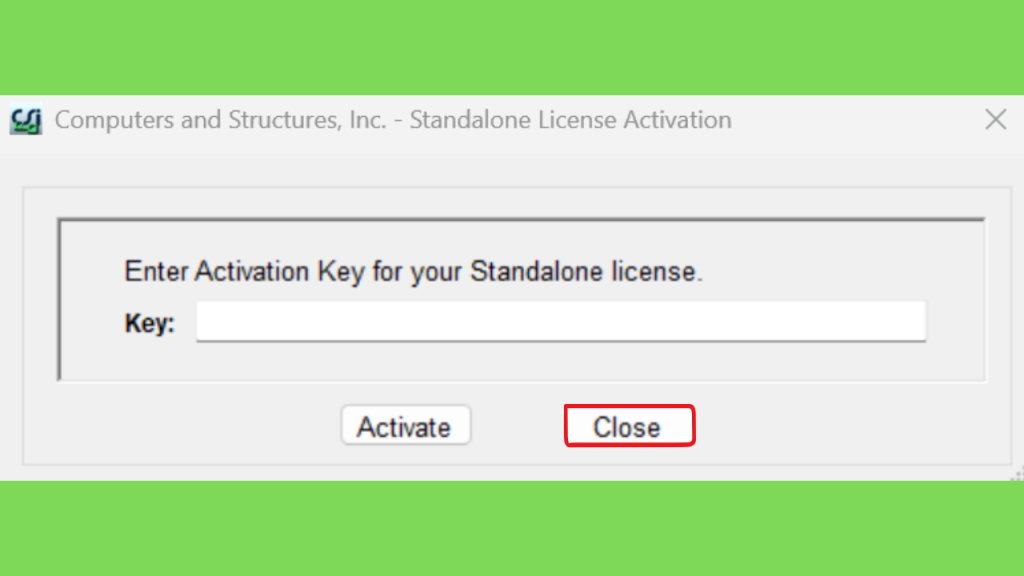Click the word 'Standalone' in the instruction text
Viewport: 1024px width, 576px height.
point(536,272)
